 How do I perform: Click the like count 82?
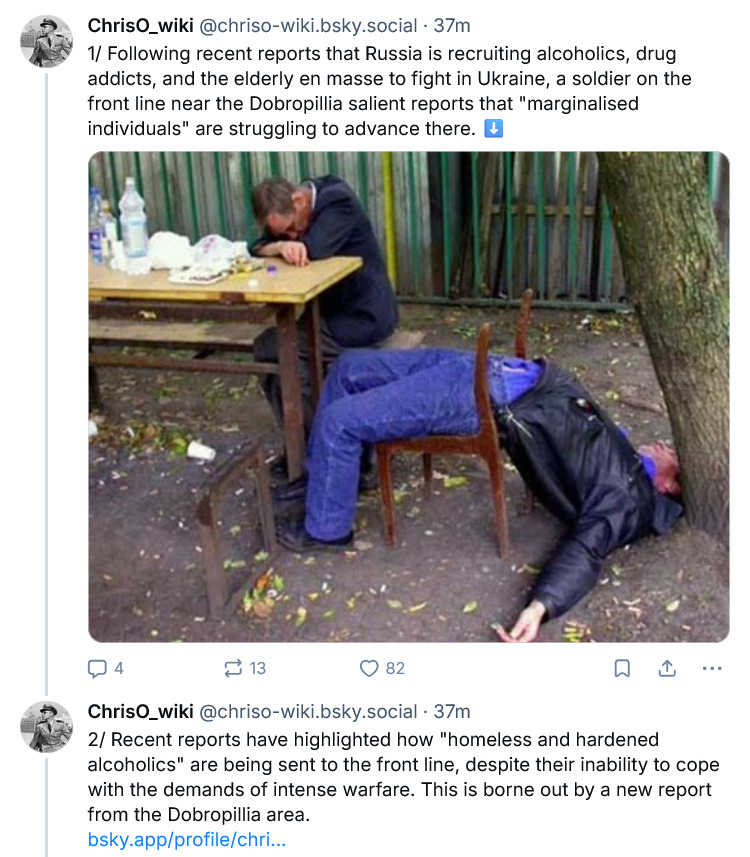point(395,668)
